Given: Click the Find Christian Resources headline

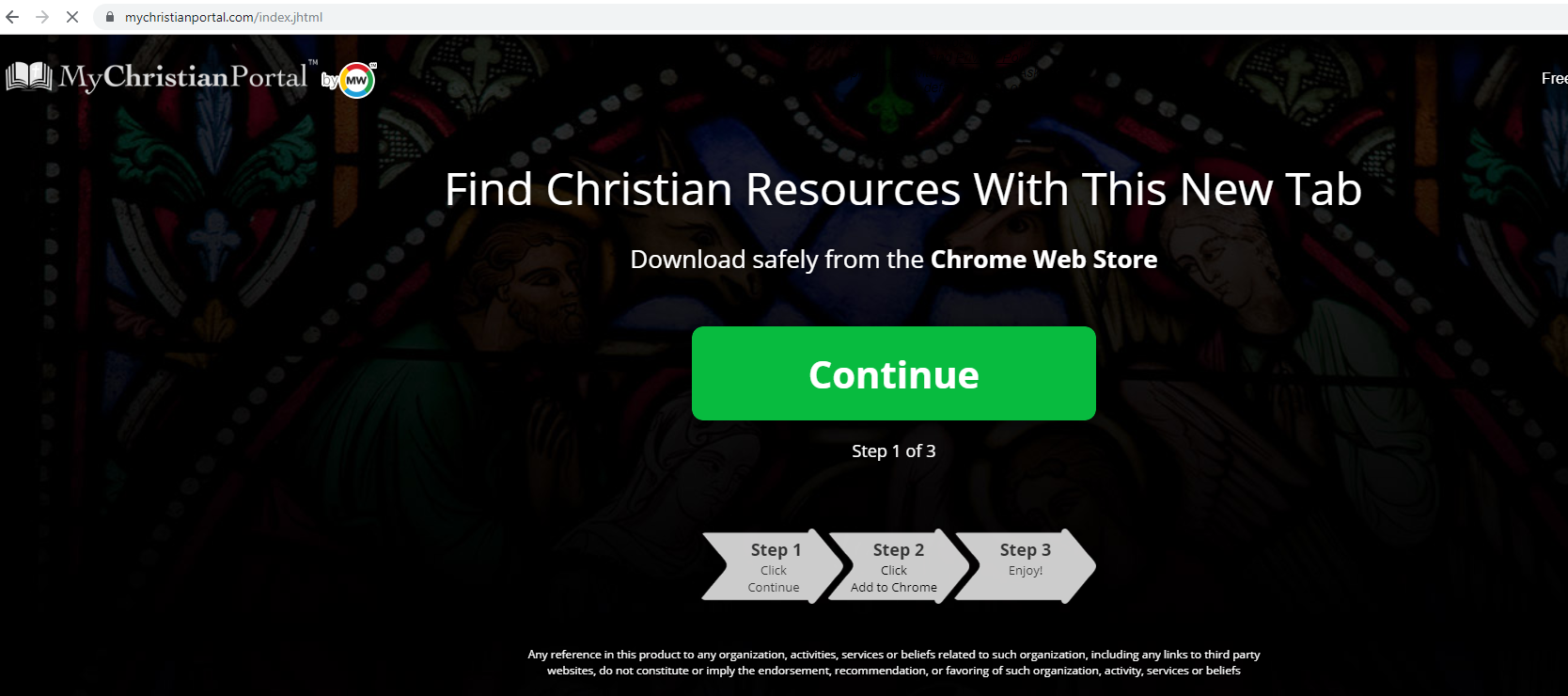Looking at the screenshot, I should (x=903, y=189).
